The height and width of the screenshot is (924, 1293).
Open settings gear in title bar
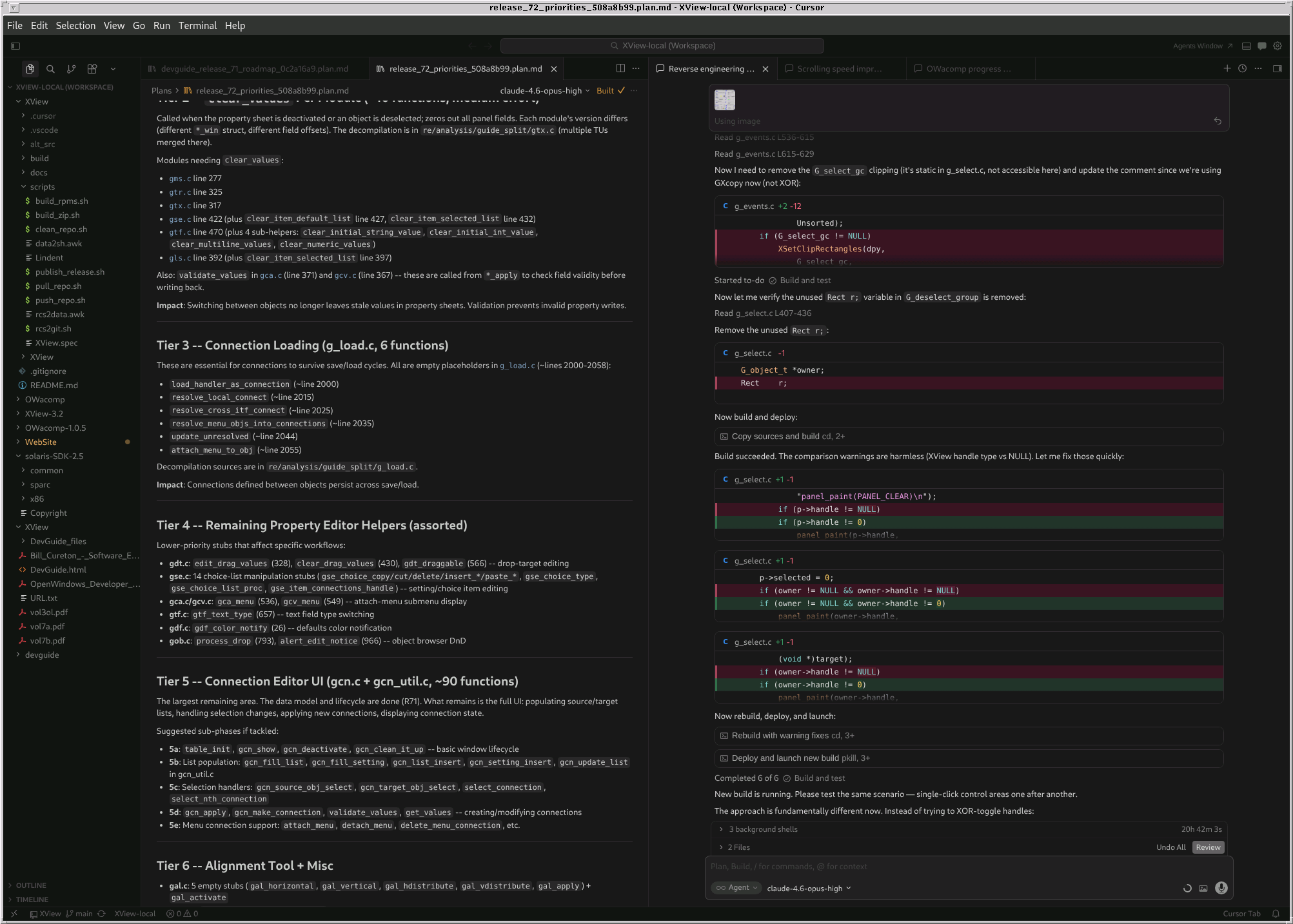(1277, 46)
